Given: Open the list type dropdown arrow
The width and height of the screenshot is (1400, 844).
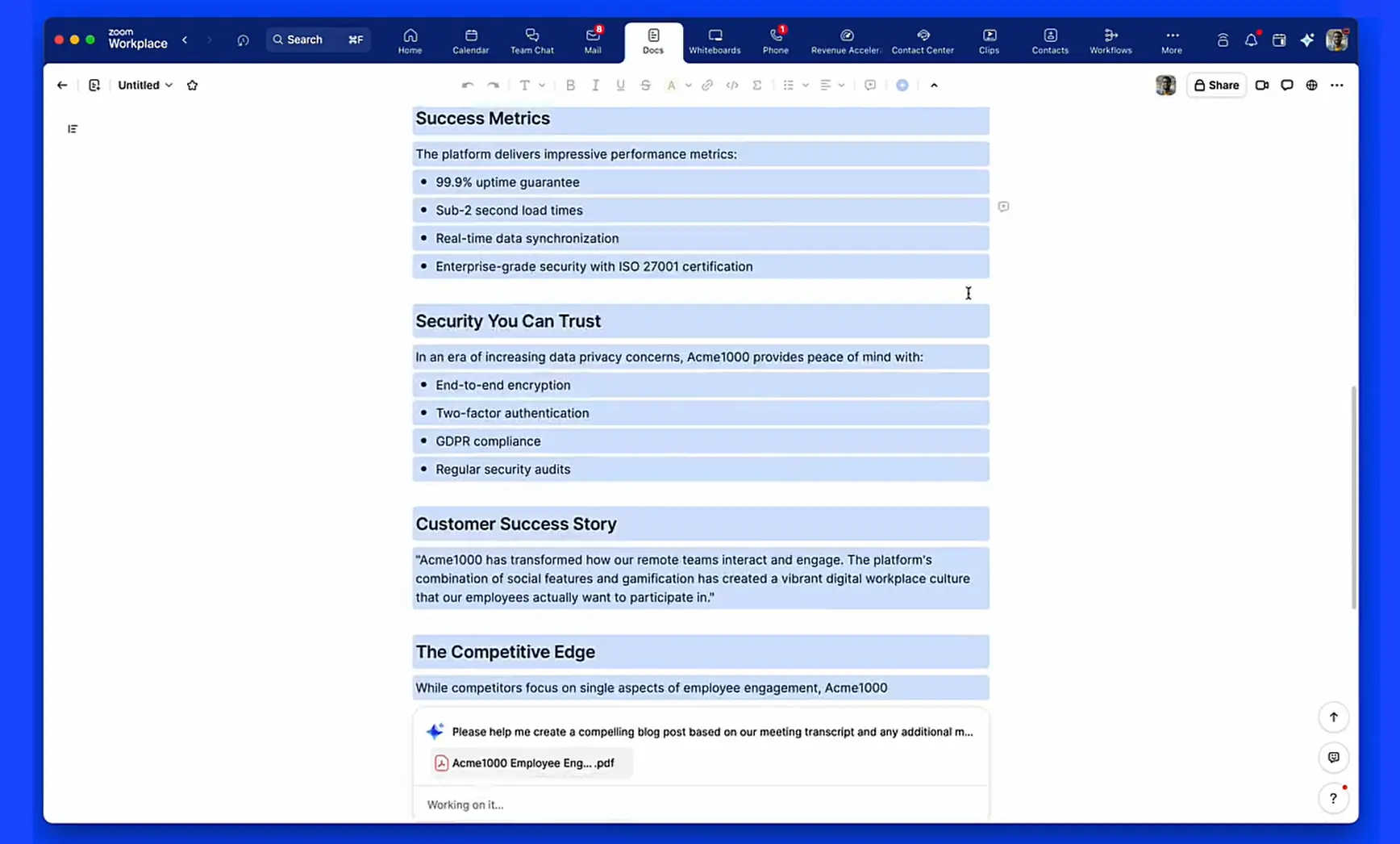Looking at the screenshot, I should click(x=805, y=85).
